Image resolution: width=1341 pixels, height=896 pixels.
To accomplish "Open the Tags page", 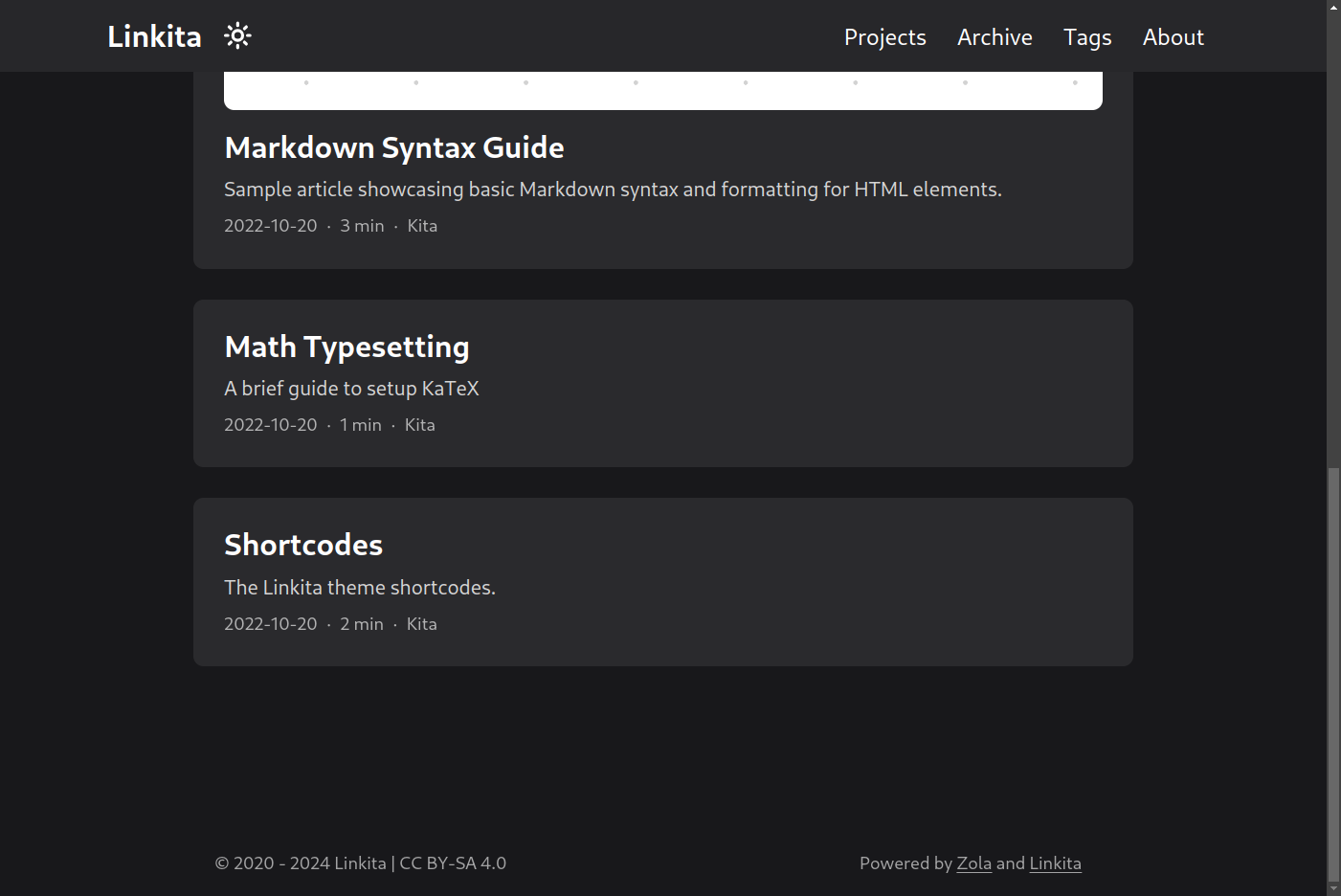I will 1087,37.
